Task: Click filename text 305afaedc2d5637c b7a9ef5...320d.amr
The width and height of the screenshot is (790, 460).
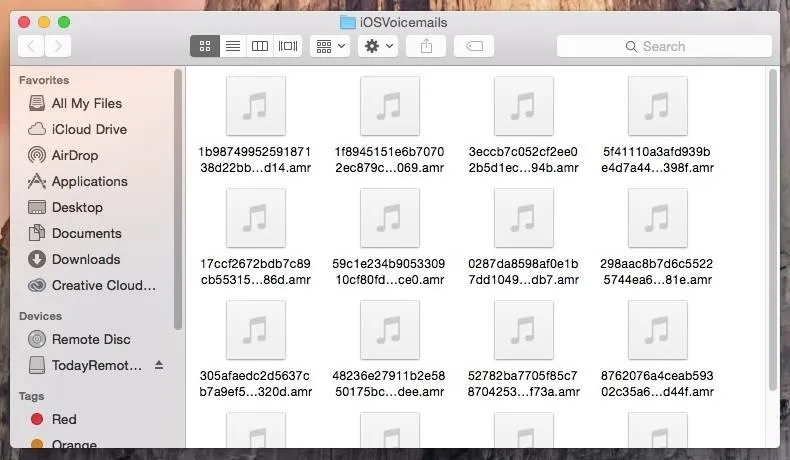Action: click(x=255, y=384)
